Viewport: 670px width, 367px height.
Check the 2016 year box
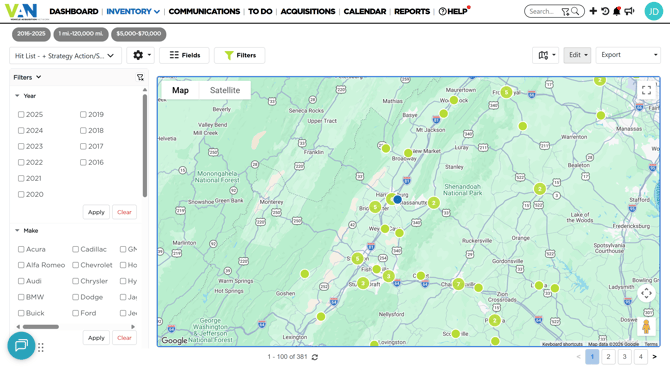coord(83,162)
